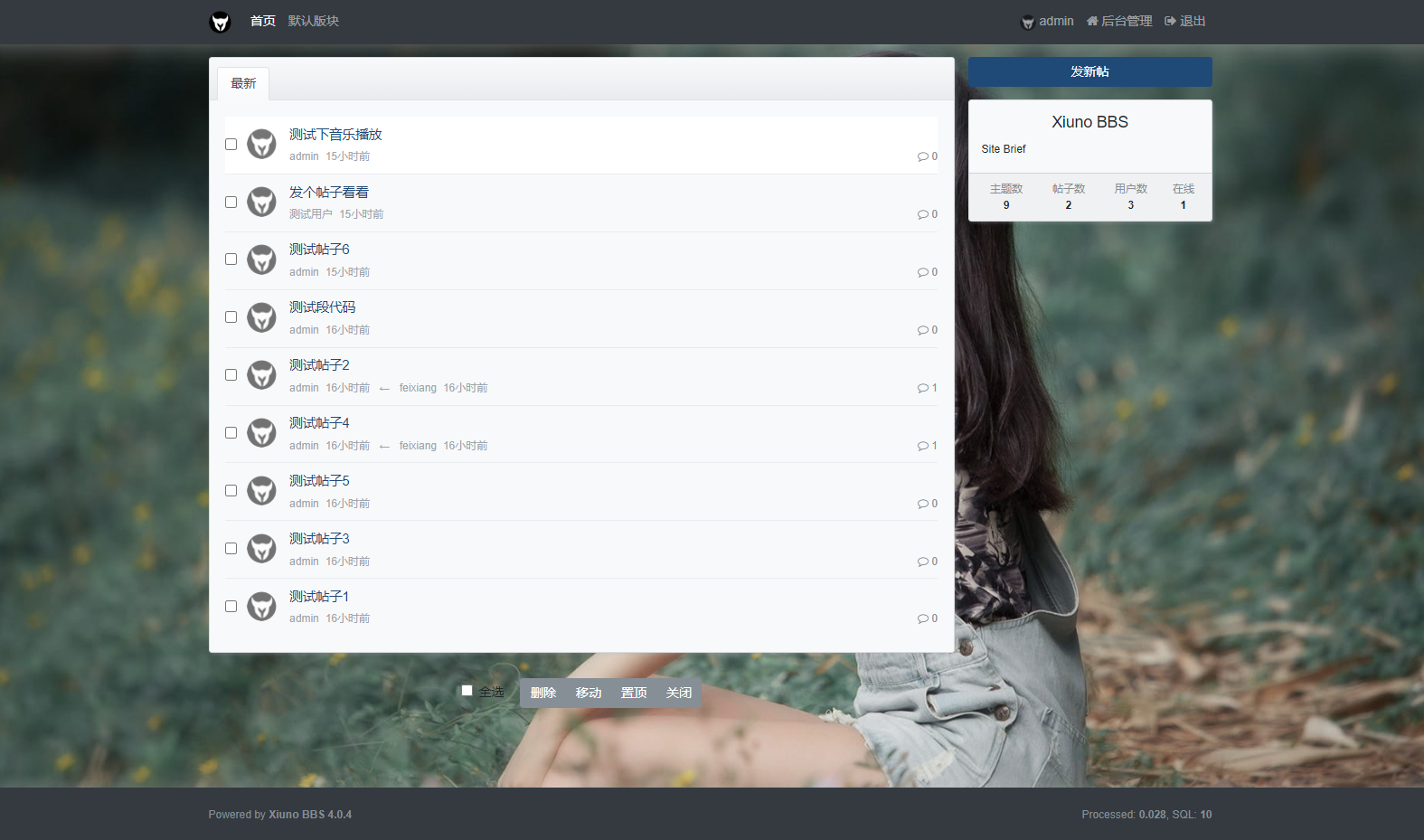Click the avatar beside 测试段代码
Screen dimensions: 1424x840
[x=261, y=317]
